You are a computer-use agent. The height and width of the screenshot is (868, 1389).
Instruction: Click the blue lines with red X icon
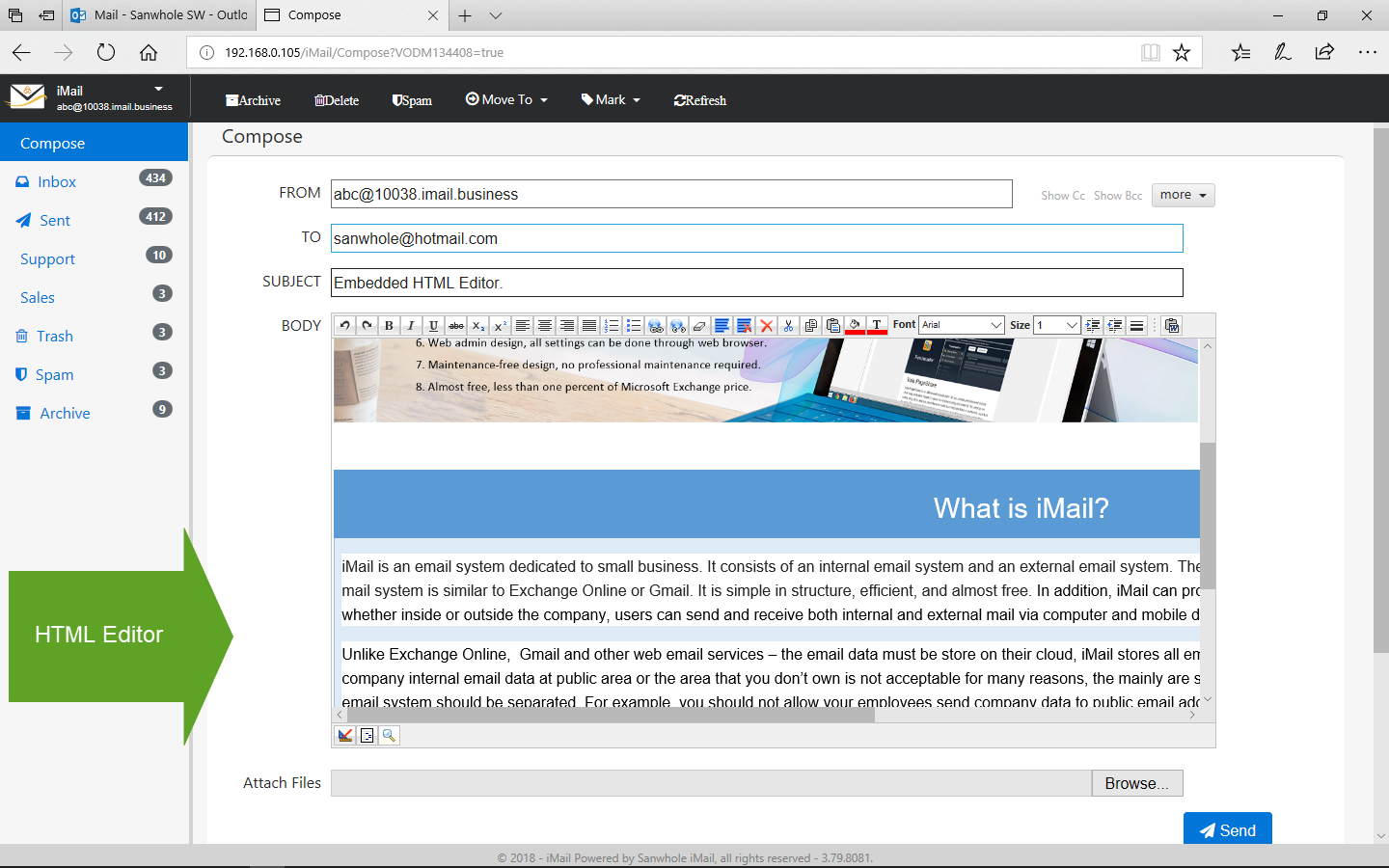coord(744,325)
